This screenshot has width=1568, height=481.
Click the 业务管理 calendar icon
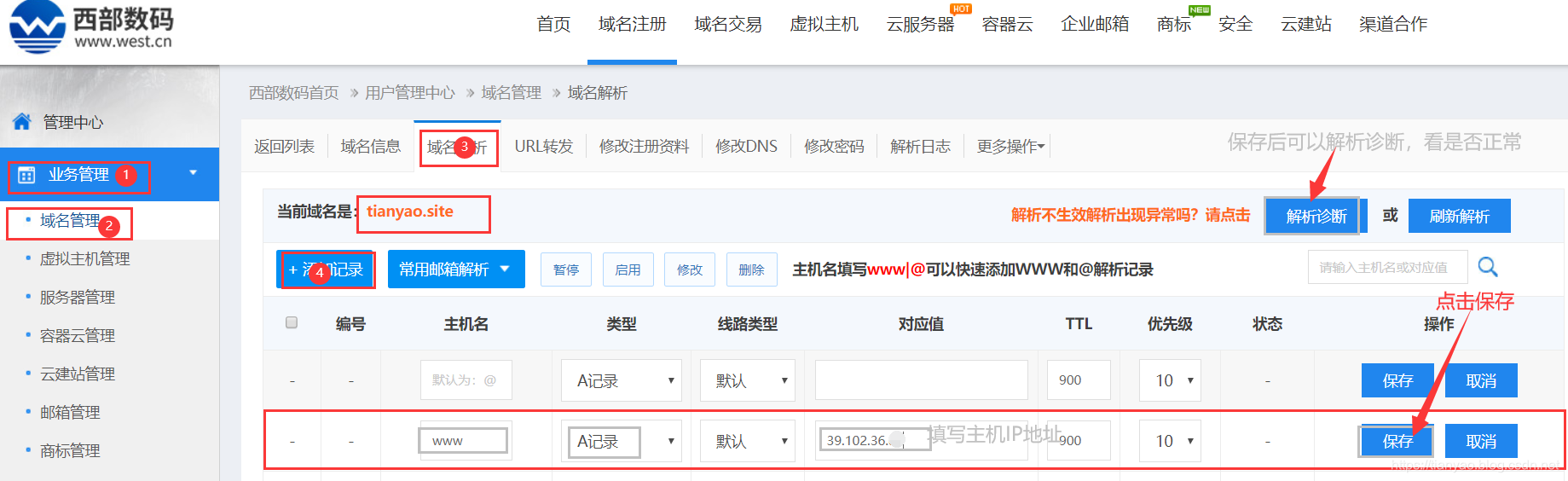click(x=26, y=175)
